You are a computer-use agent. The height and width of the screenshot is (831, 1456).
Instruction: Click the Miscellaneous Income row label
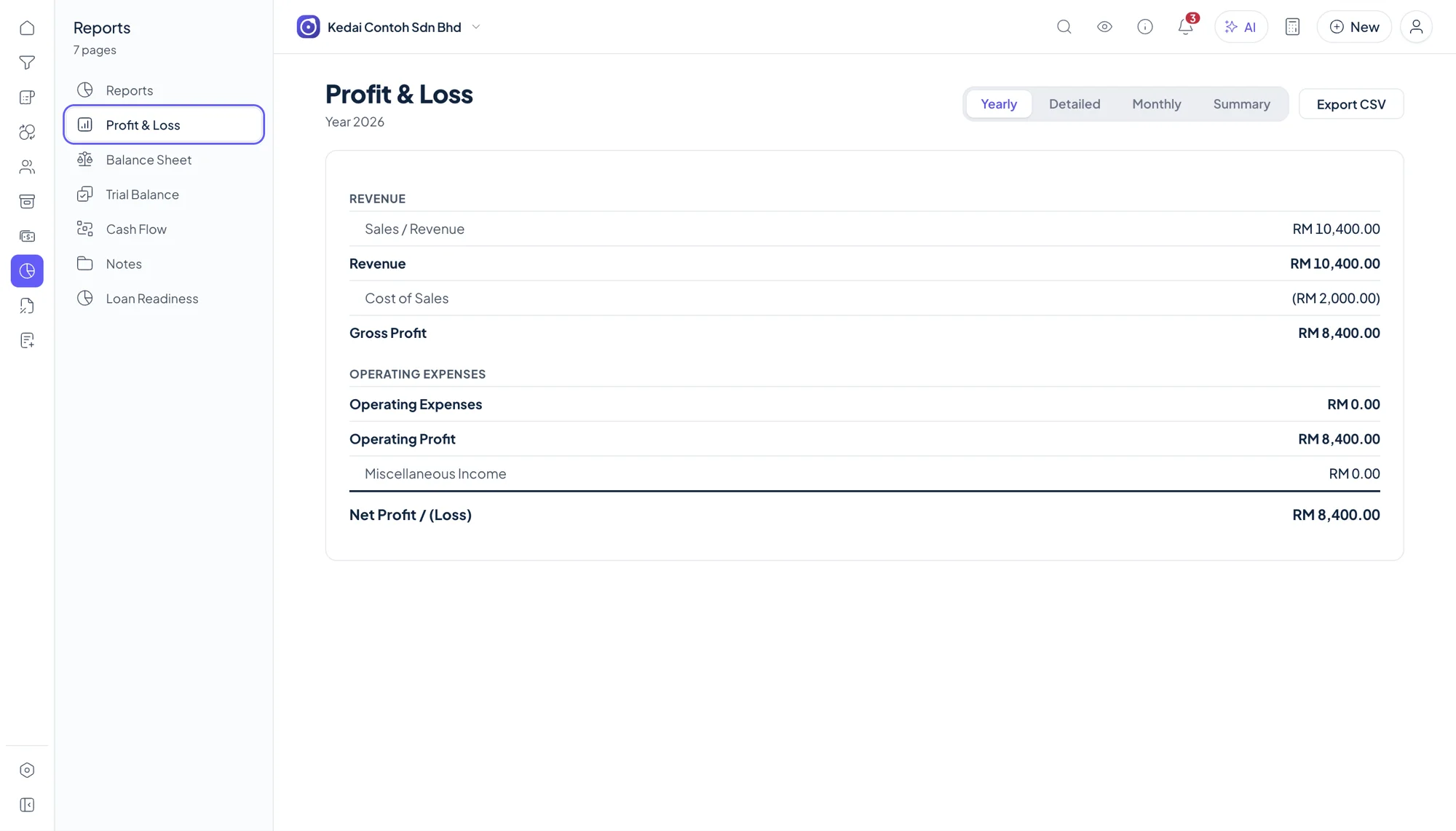coord(435,473)
